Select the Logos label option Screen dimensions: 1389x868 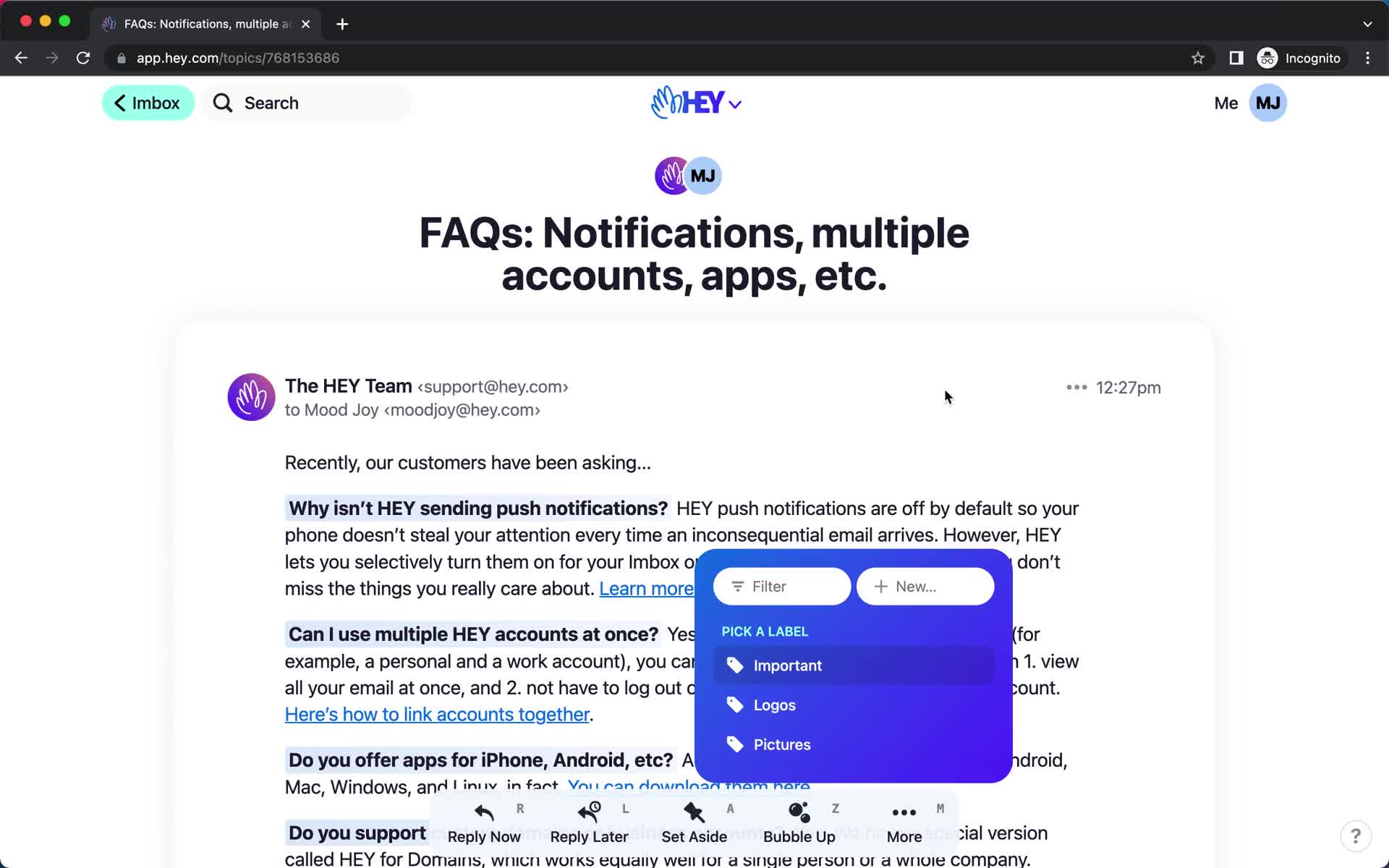coord(773,705)
